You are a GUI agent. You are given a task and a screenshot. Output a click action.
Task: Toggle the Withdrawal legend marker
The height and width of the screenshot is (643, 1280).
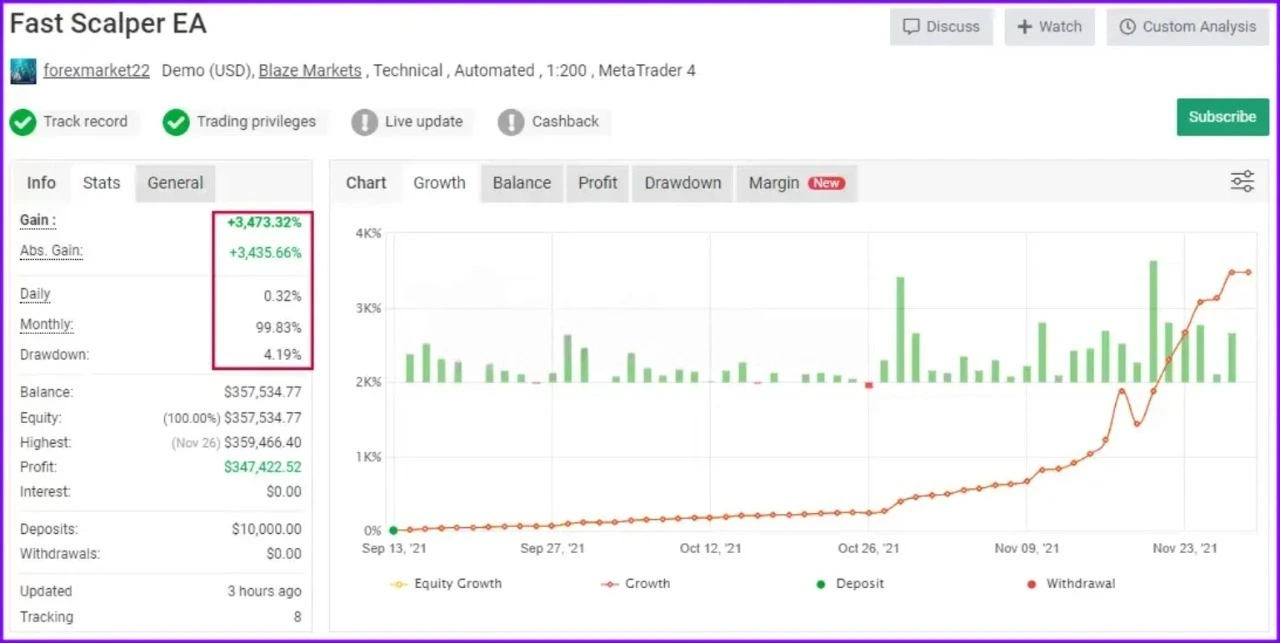[x=1070, y=583]
